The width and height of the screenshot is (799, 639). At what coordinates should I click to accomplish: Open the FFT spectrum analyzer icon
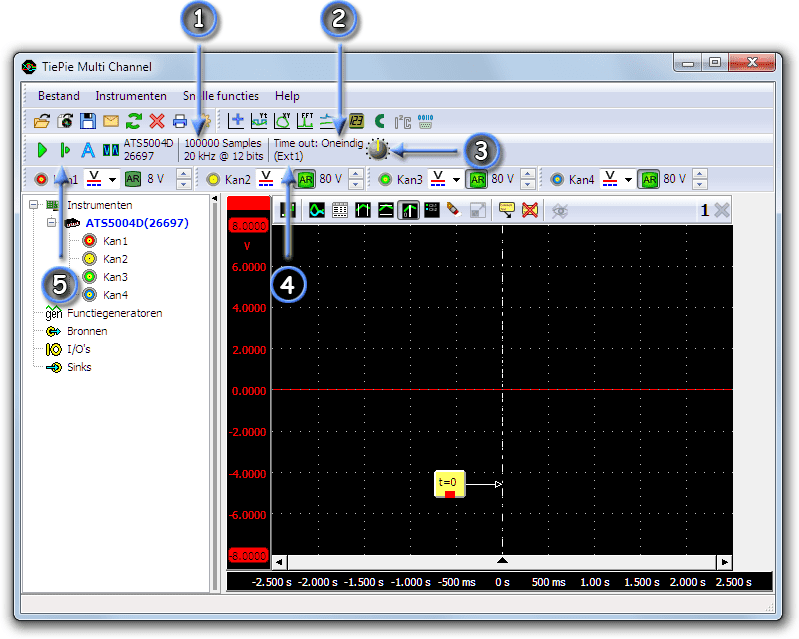click(305, 121)
